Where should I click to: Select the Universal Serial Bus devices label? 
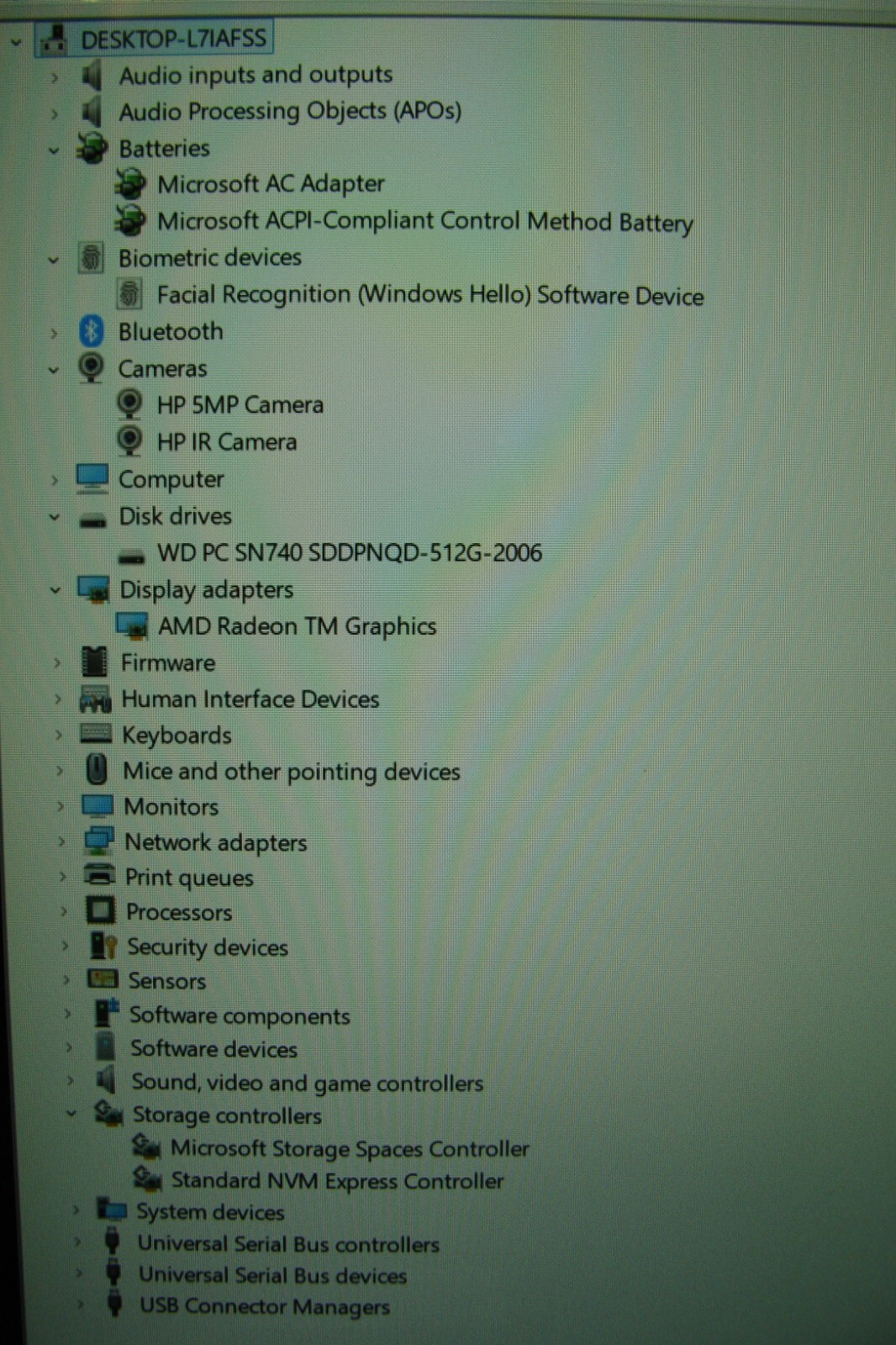(x=272, y=1275)
